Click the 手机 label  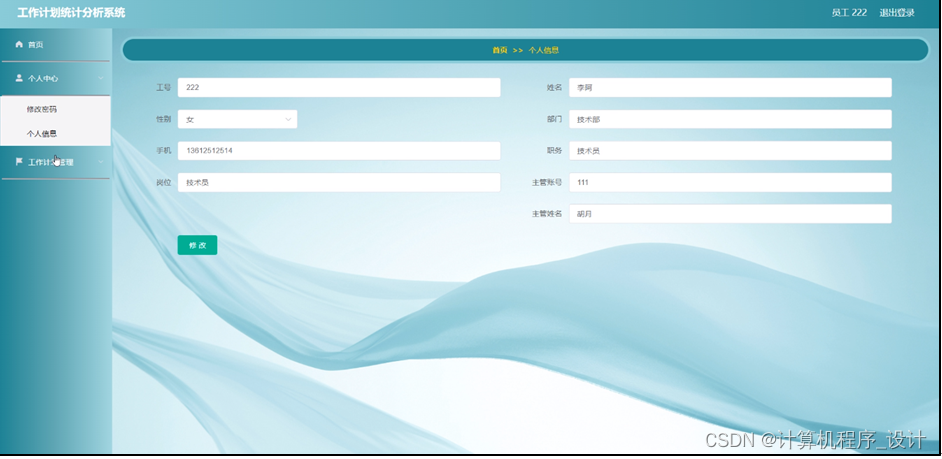coord(163,151)
